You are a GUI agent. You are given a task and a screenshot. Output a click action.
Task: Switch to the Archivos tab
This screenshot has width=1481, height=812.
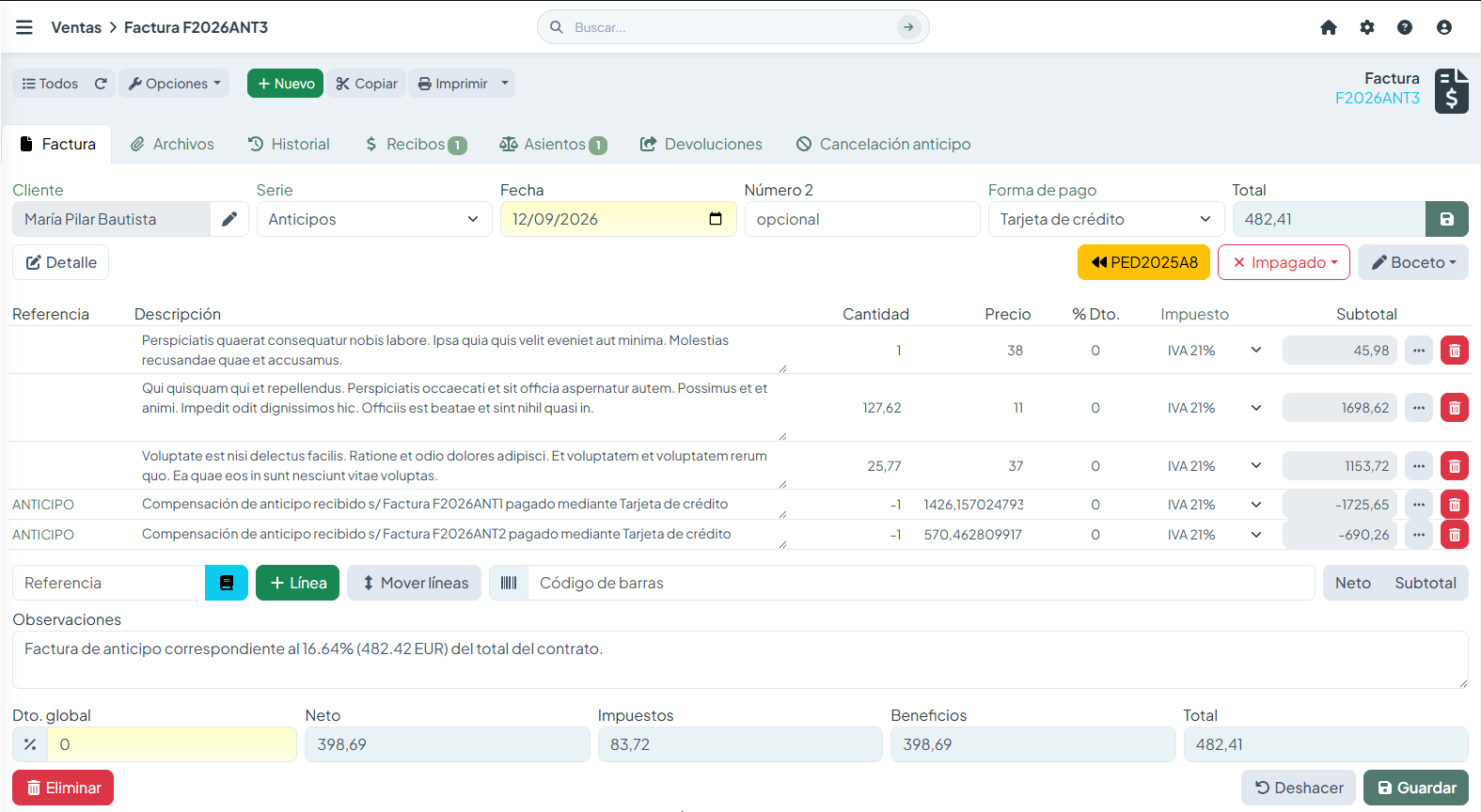click(172, 144)
